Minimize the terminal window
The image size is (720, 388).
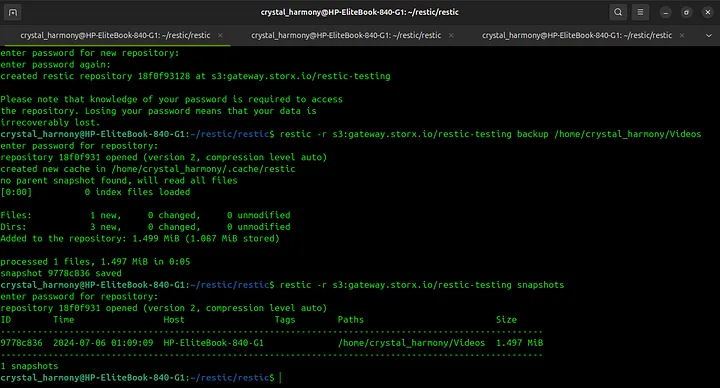click(665, 12)
